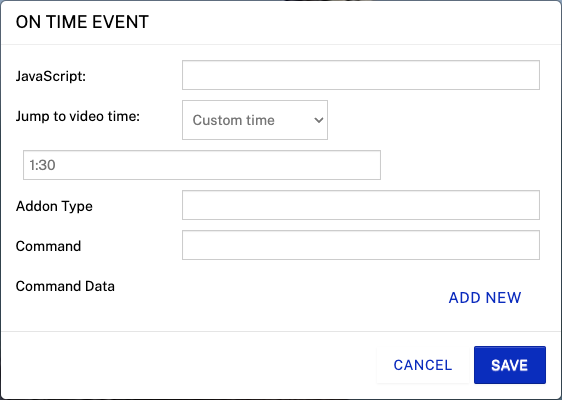Image resolution: width=562 pixels, height=400 pixels.
Task: Cancel the On Time Event dialog
Action: (423, 365)
